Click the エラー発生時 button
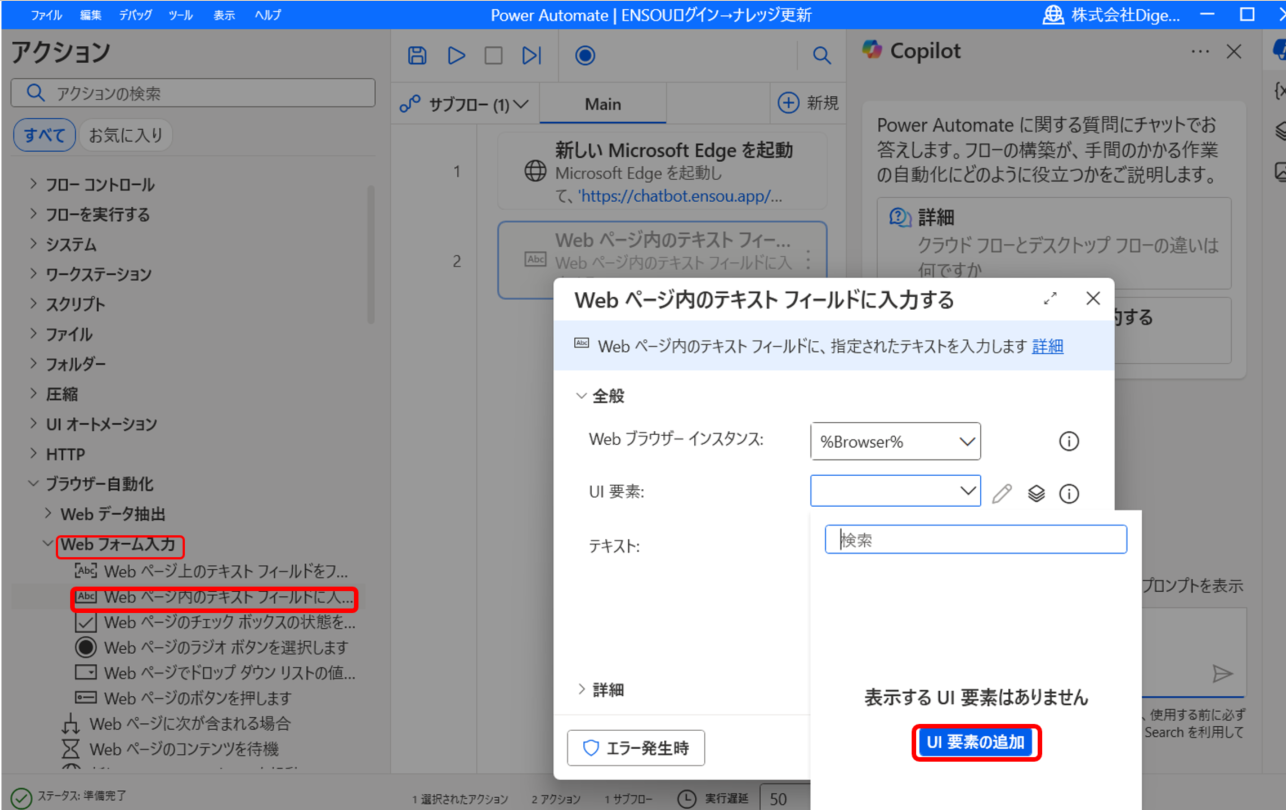The image size is (1286, 810). click(635, 747)
